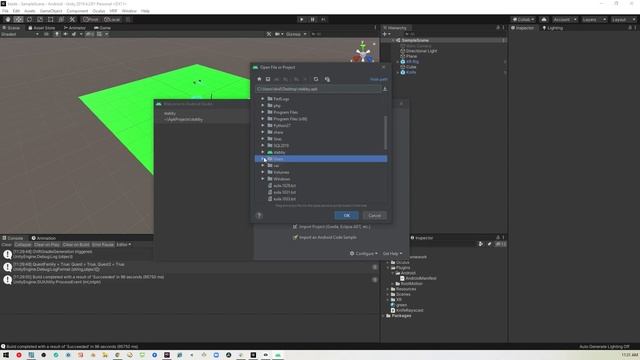This screenshot has height=360, width=640.
Task: Open the Edit menu
Action: (x=16, y=11)
